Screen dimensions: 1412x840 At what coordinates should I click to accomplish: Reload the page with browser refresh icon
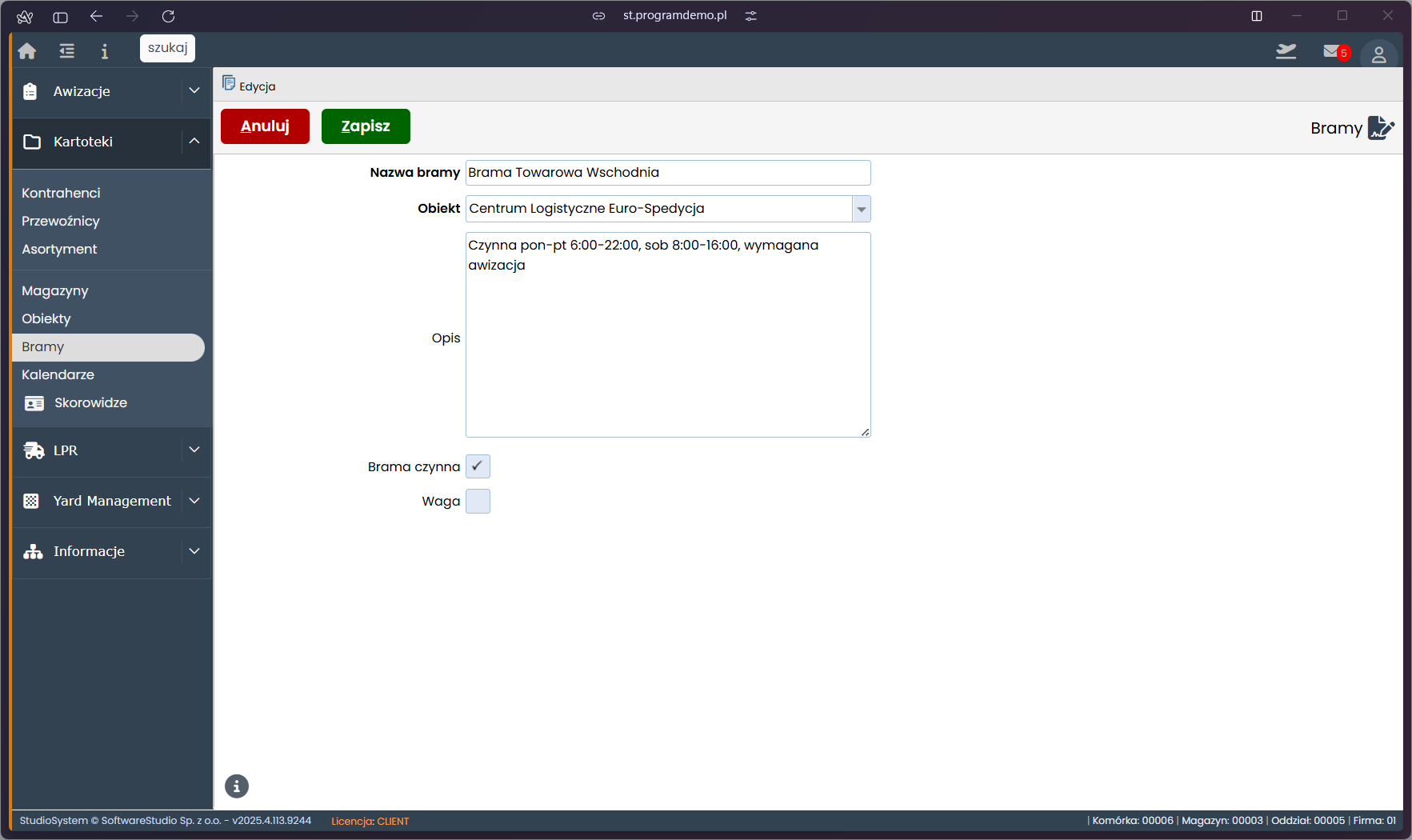pos(168,16)
